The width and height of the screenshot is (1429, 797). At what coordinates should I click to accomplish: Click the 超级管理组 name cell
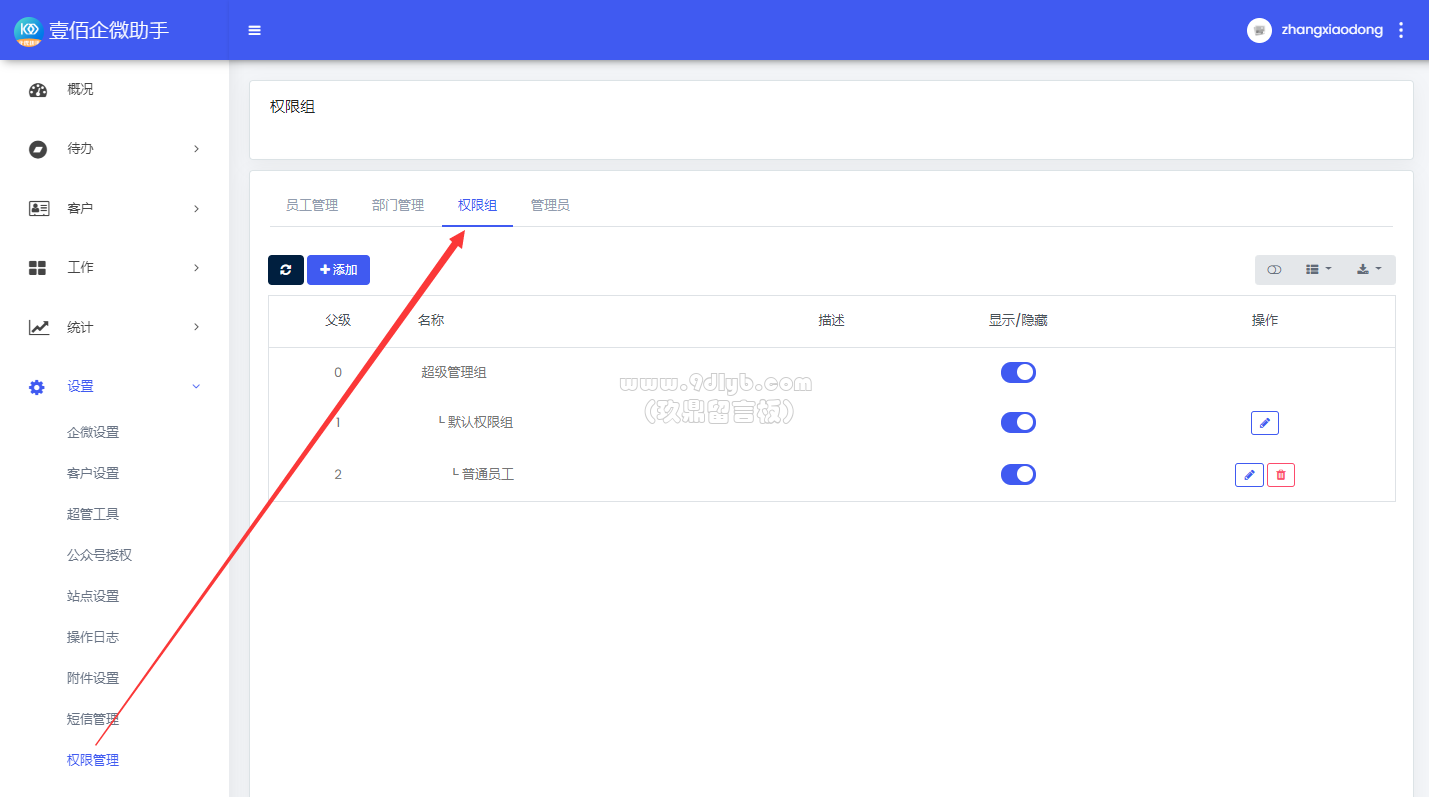454,373
